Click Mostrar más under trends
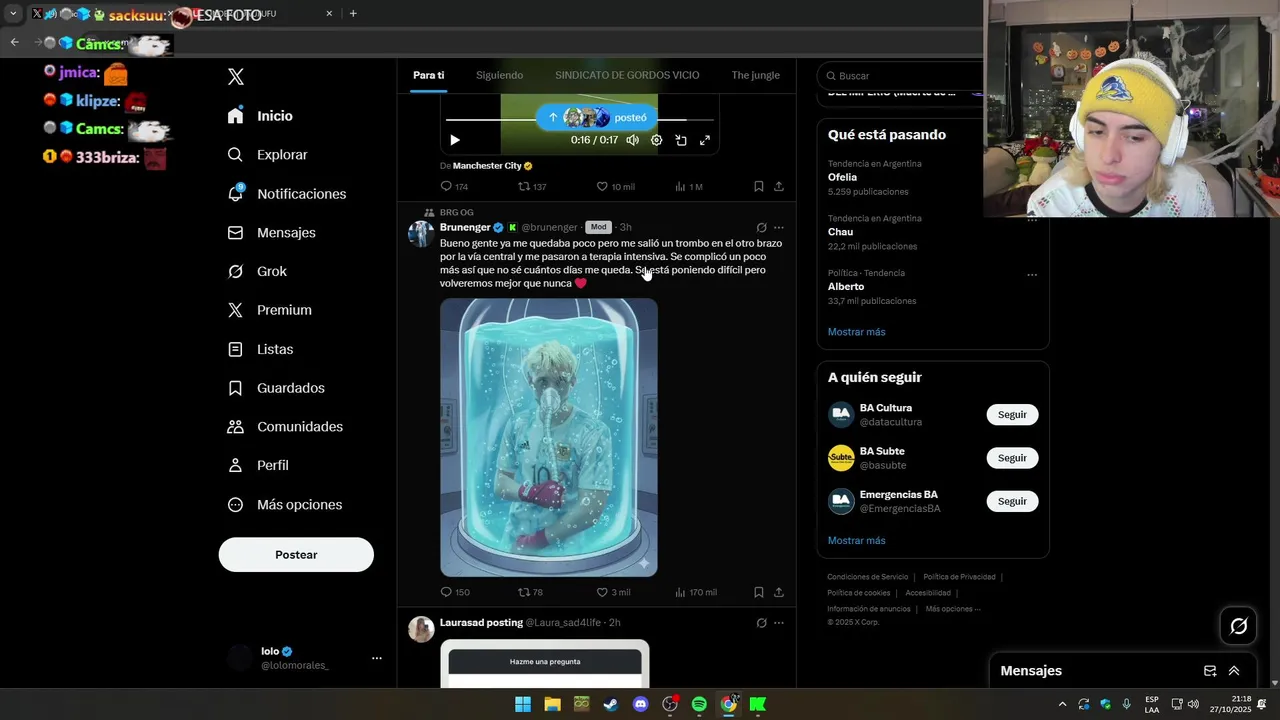Viewport: 1280px width, 720px height. (856, 332)
